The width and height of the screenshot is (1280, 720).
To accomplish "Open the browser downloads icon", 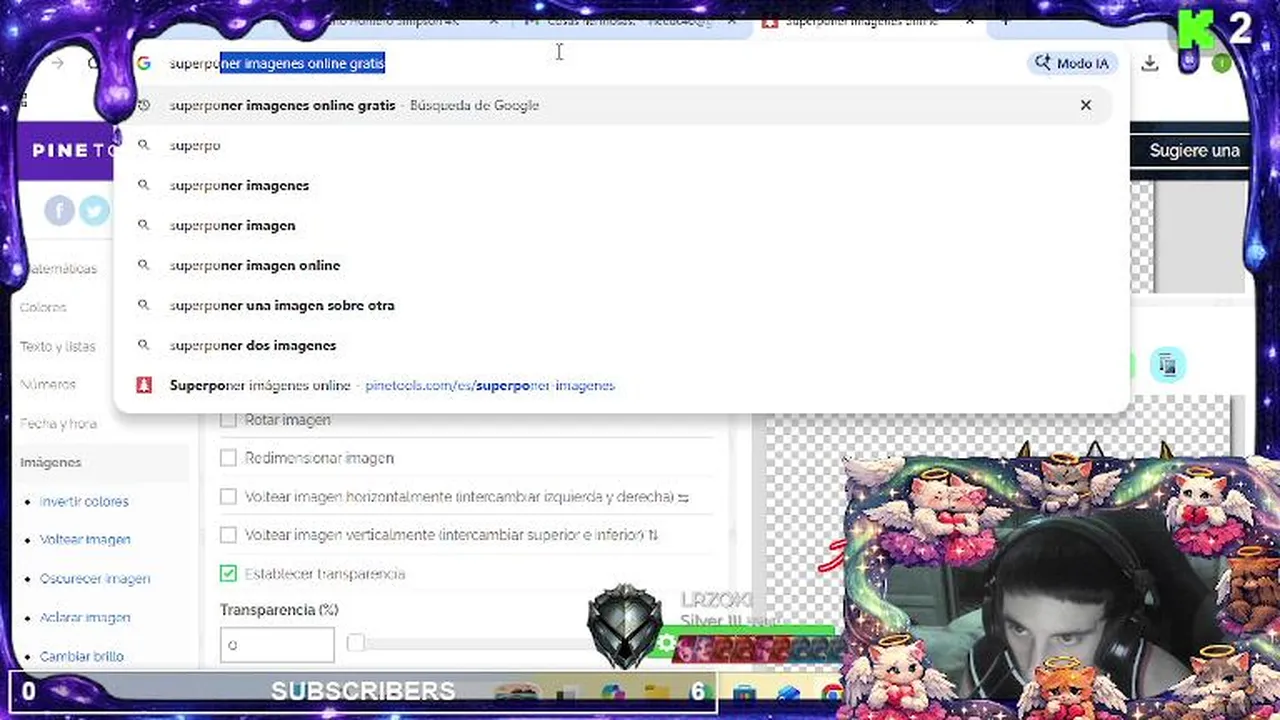I will coord(1150,63).
